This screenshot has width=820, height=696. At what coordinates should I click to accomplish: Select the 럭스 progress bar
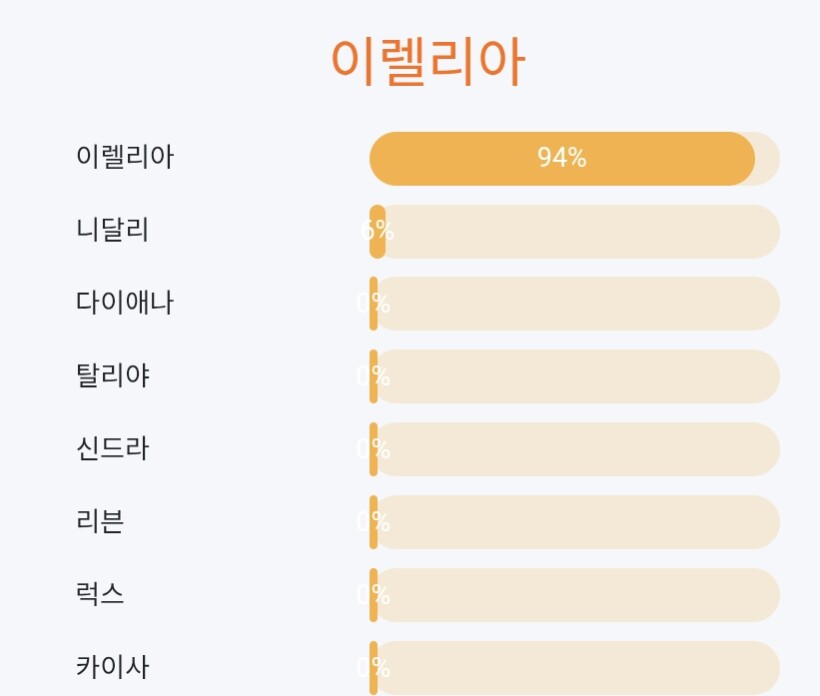pos(575,595)
